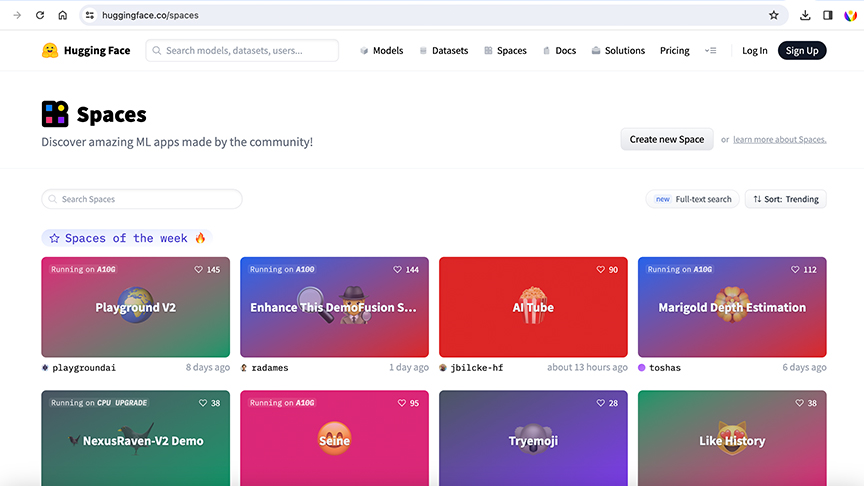Like the Tryemoji space heart

pos(601,403)
